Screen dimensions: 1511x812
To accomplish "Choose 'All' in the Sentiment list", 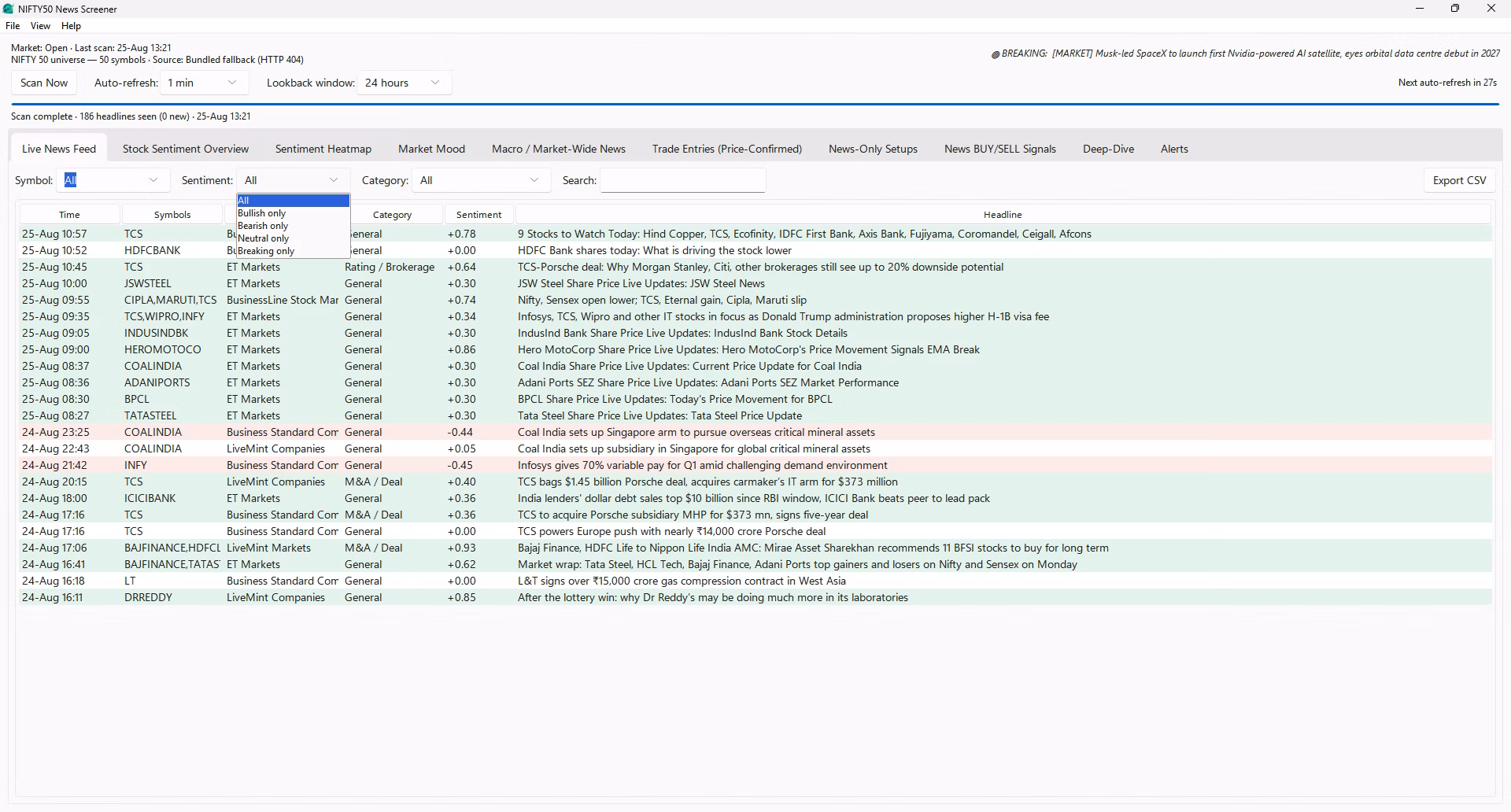I will click(293, 201).
